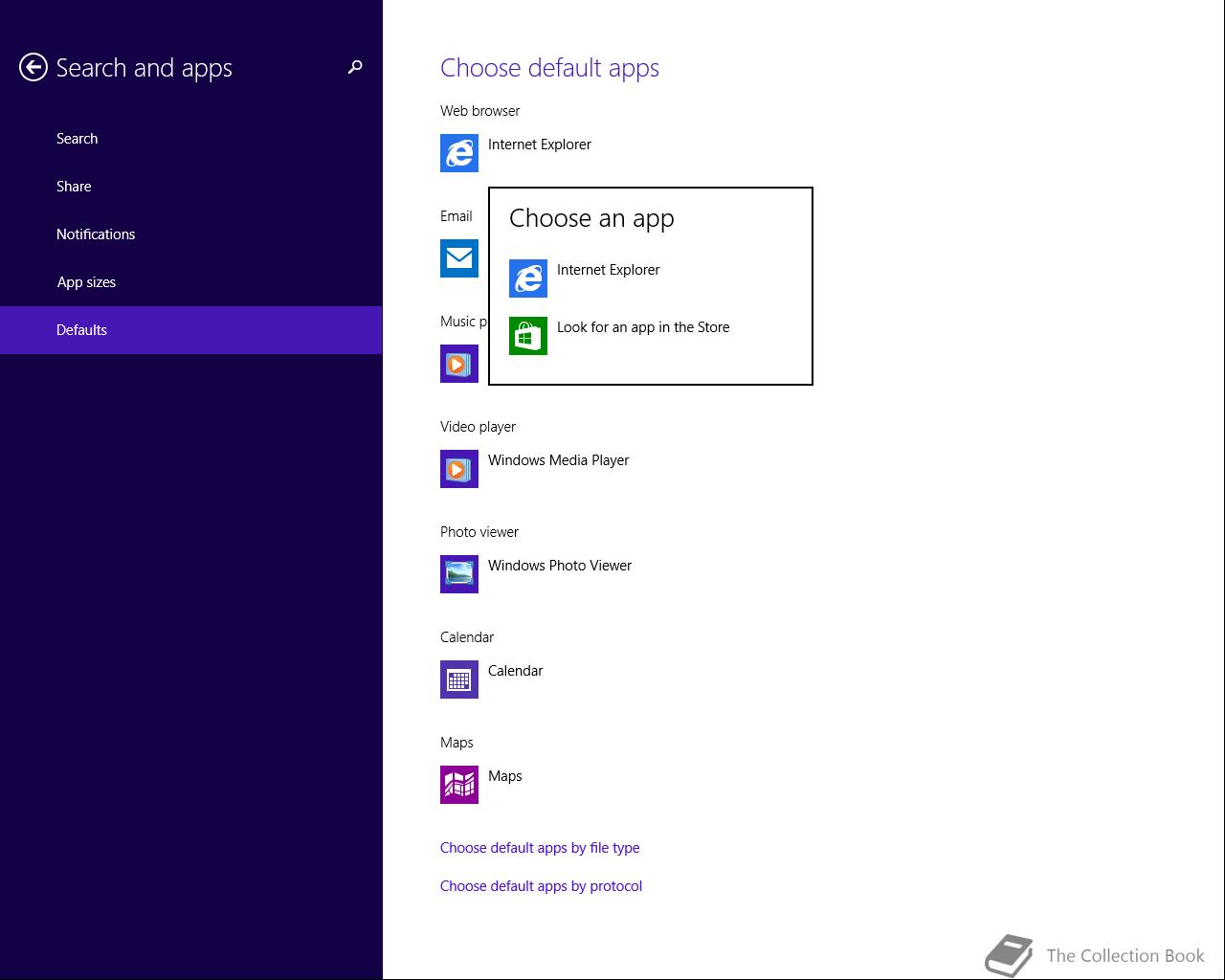Screen dimensions: 1225x980
Task: Choose Internet Explorer in the popup list
Action: (651, 278)
